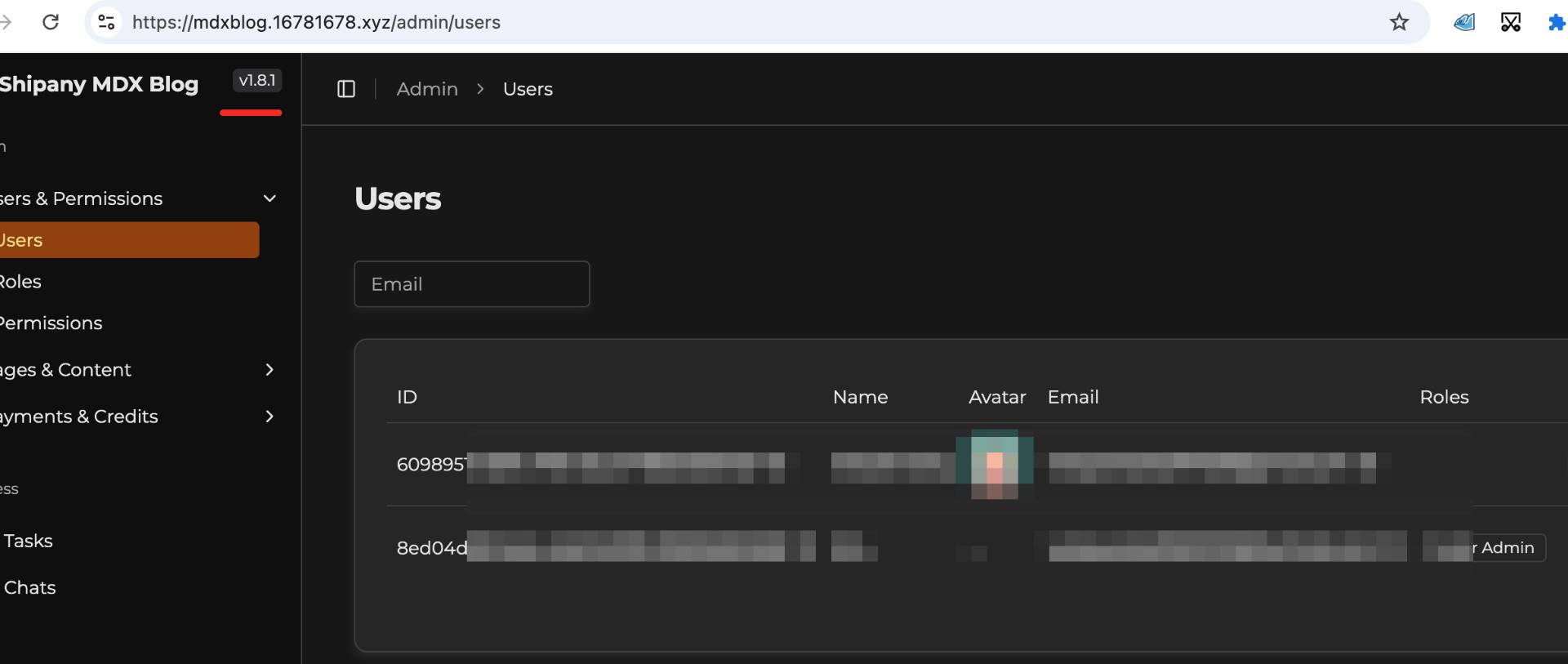1568x664 pixels.
Task: Expand the Pages & Content section
Action: click(x=269, y=370)
